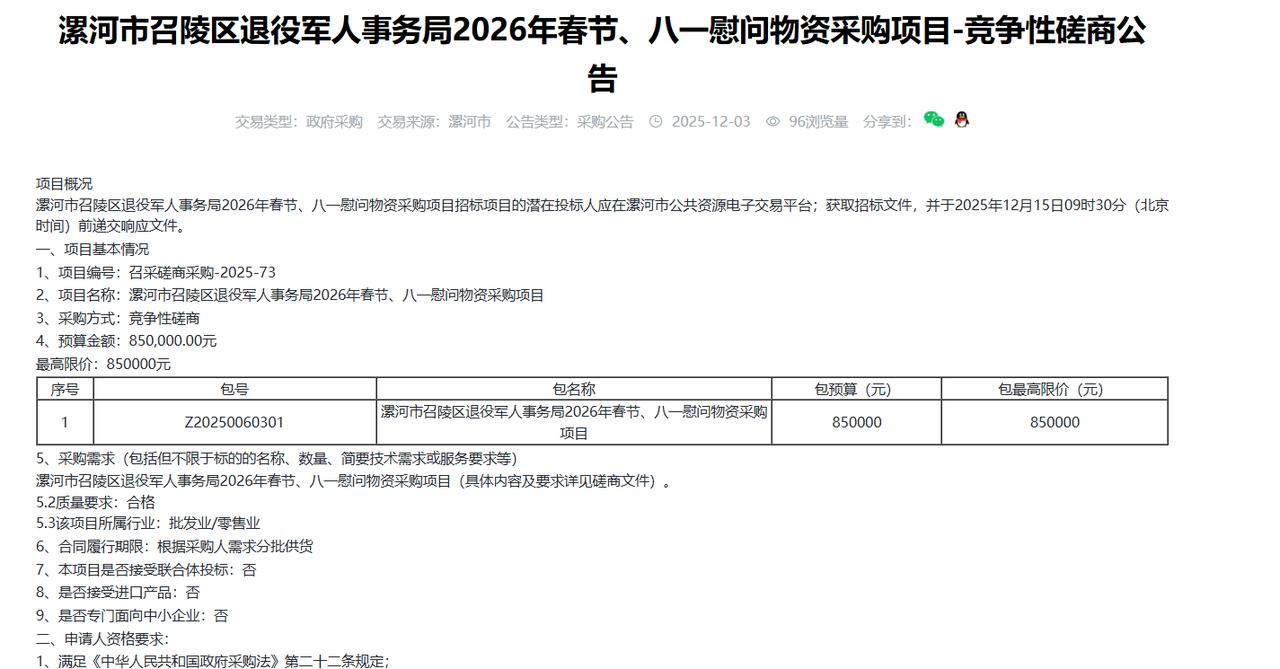The image size is (1280, 669).
Task: Select the 850000 package budget cell
Action: (855, 421)
